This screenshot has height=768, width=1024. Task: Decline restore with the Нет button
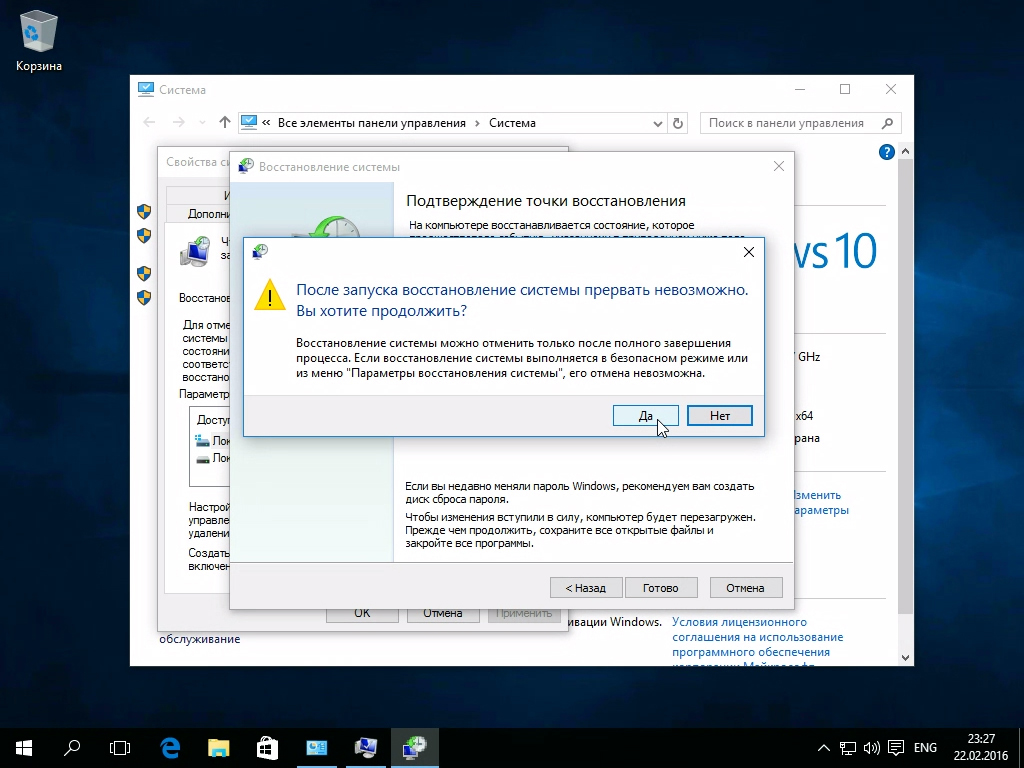720,415
